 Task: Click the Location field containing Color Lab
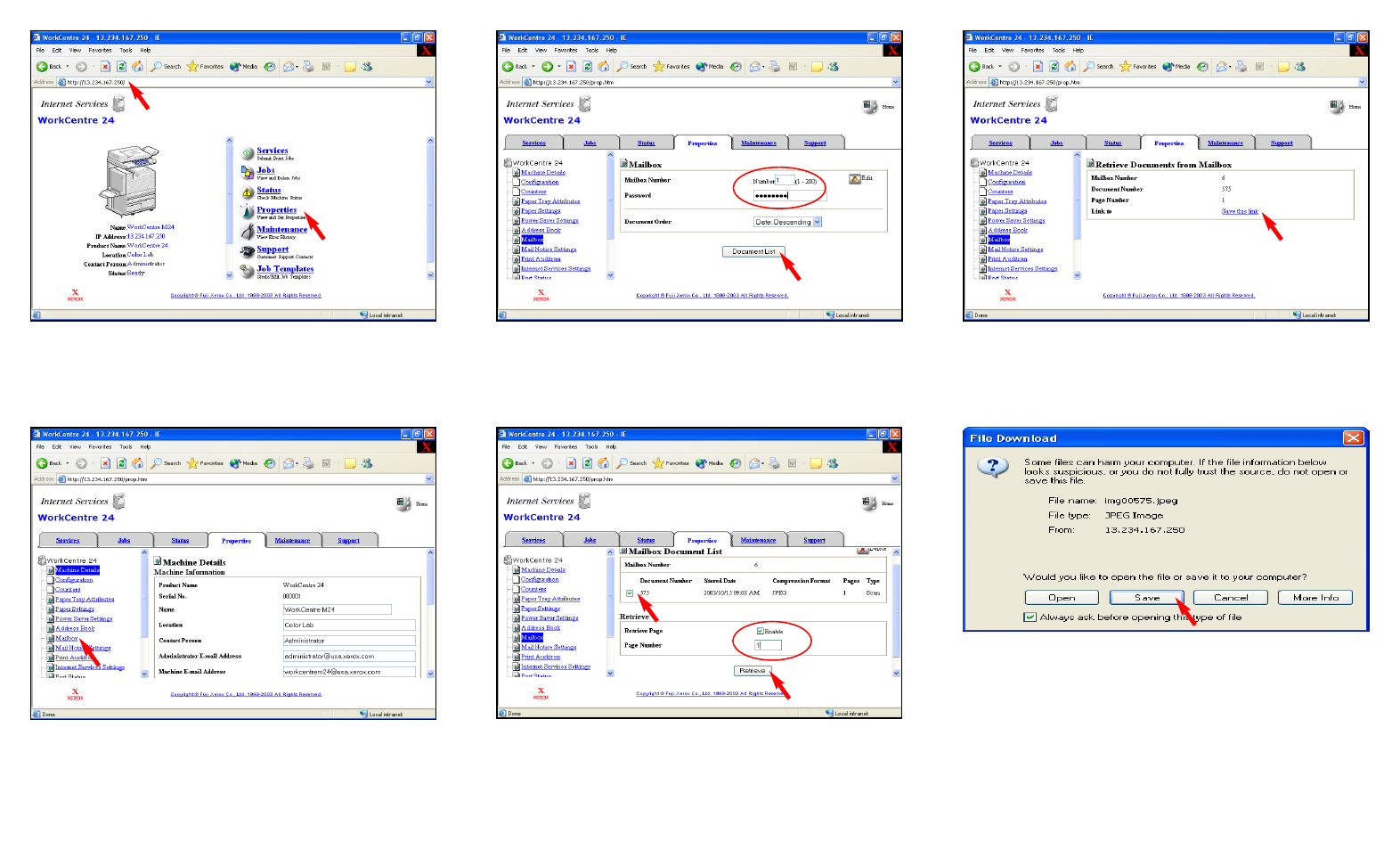(349, 625)
